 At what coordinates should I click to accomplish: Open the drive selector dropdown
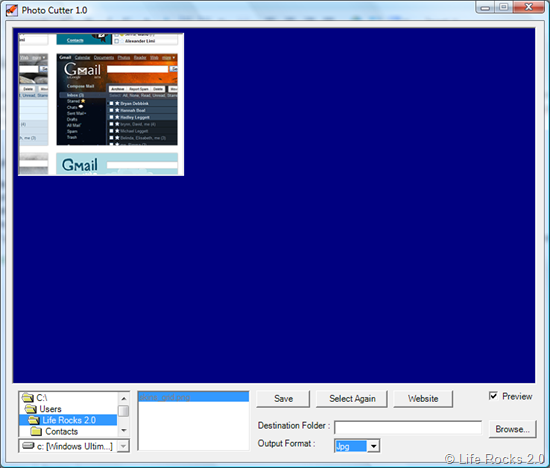tap(123, 446)
